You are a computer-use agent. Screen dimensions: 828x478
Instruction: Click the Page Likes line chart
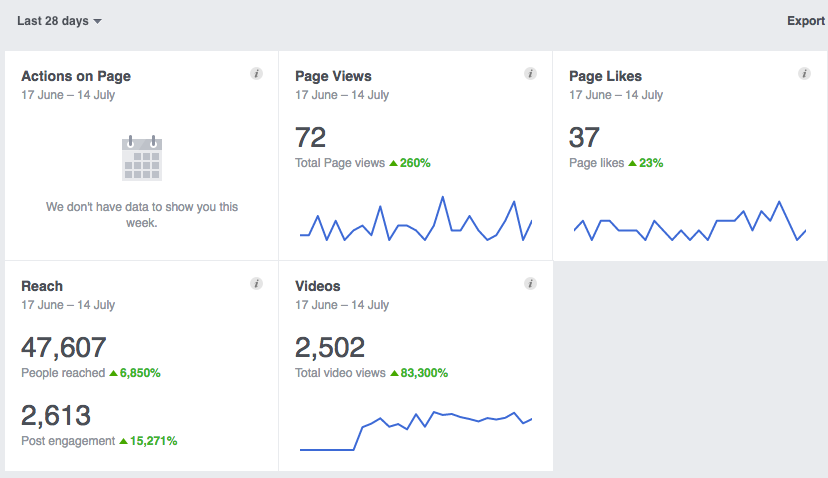(x=689, y=225)
